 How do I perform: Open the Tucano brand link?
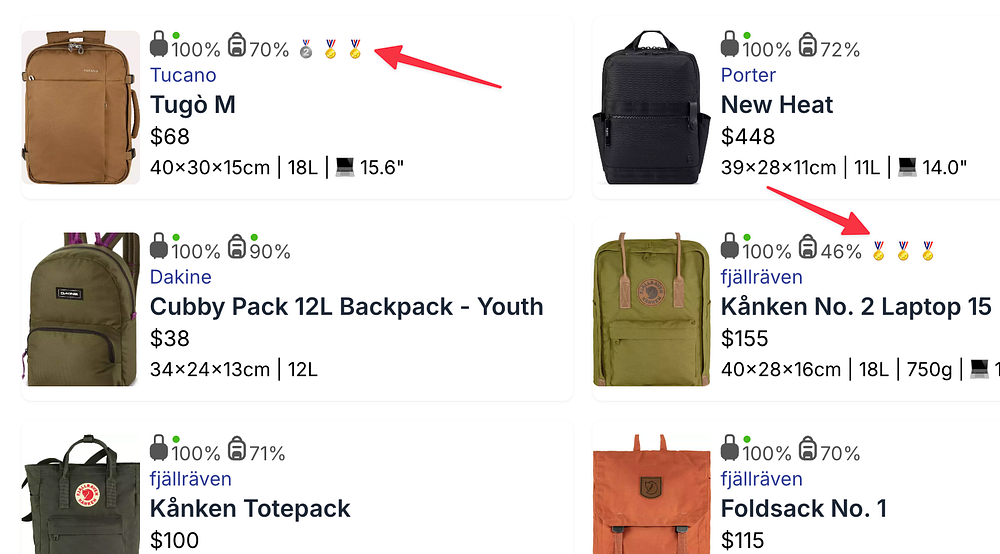(x=183, y=75)
